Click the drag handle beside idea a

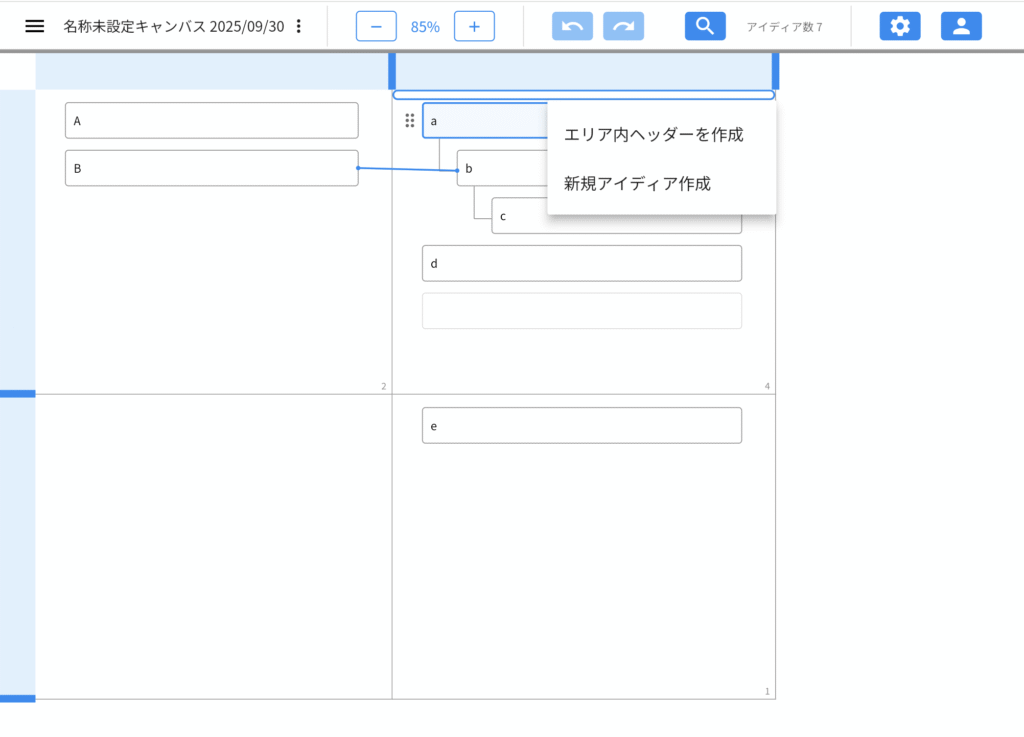click(x=409, y=121)
